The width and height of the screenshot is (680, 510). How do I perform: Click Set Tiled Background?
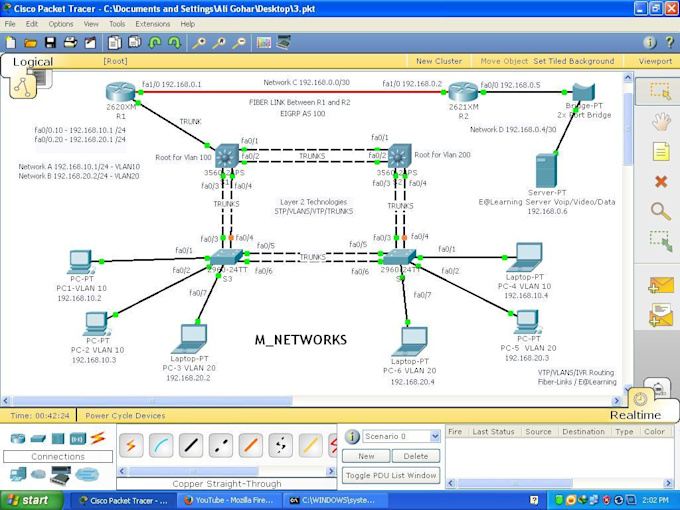(x=574, y=61)
